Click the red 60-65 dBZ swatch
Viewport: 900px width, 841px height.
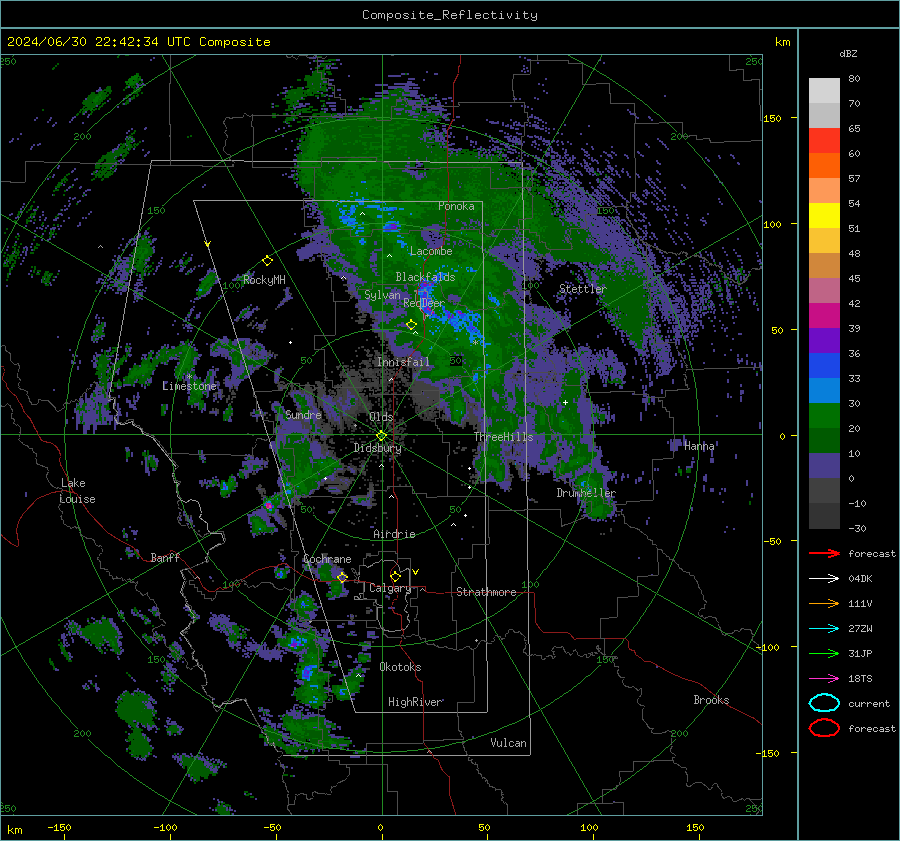tap(824, 141)
